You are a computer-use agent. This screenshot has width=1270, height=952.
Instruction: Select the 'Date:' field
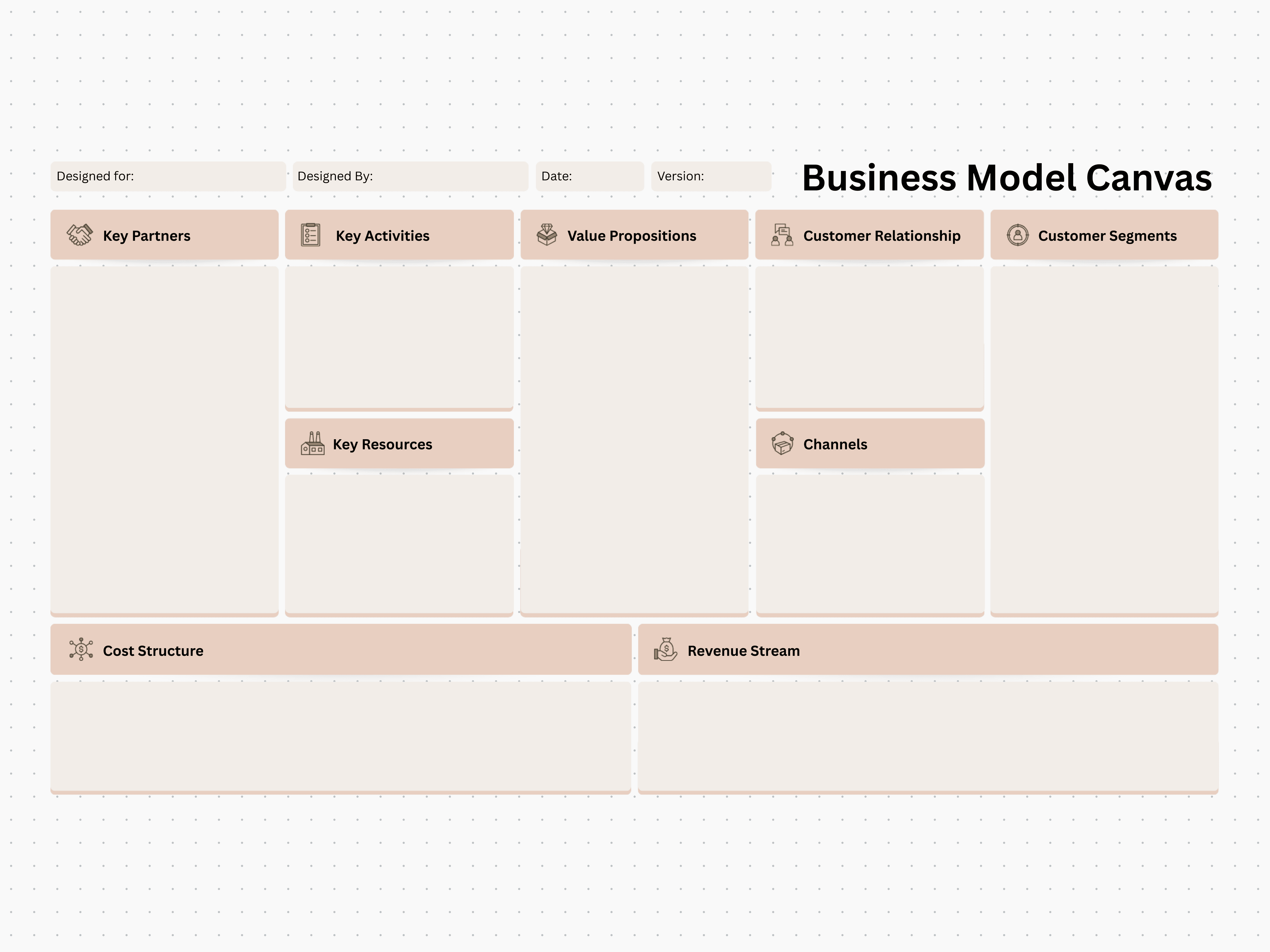coord(589,176)
